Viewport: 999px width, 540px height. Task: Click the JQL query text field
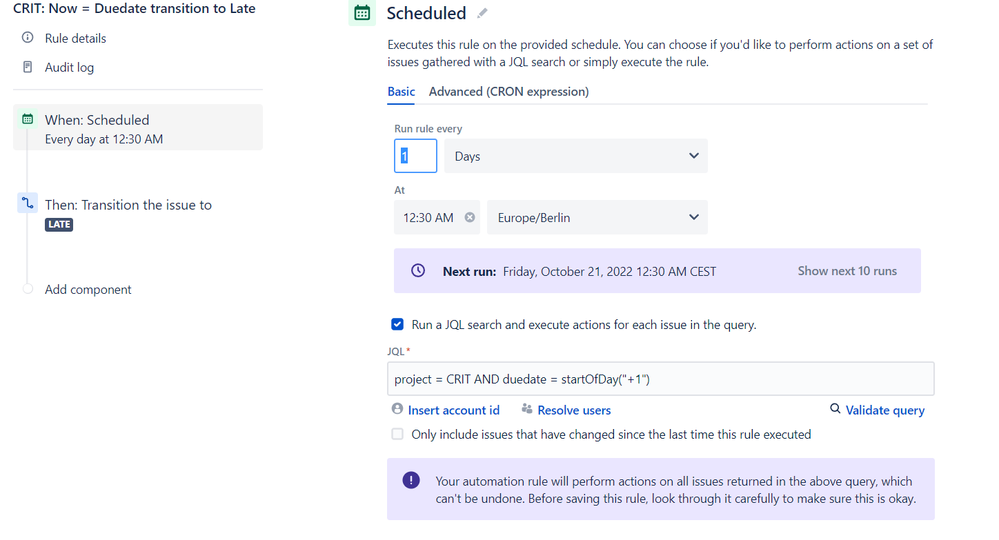point(661,379)
